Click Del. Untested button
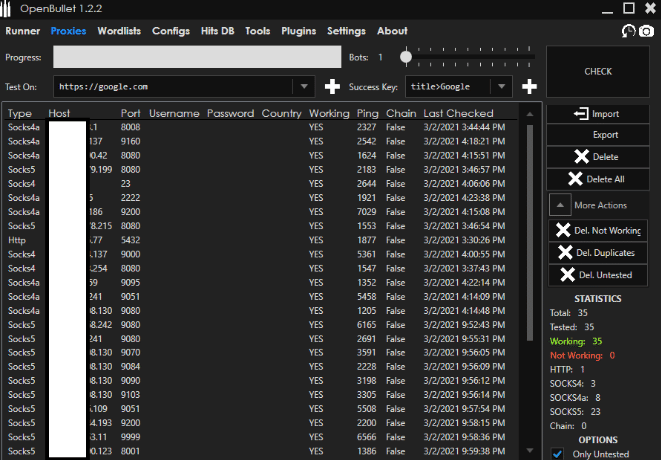Screen dimensions: 661x460 597,275
